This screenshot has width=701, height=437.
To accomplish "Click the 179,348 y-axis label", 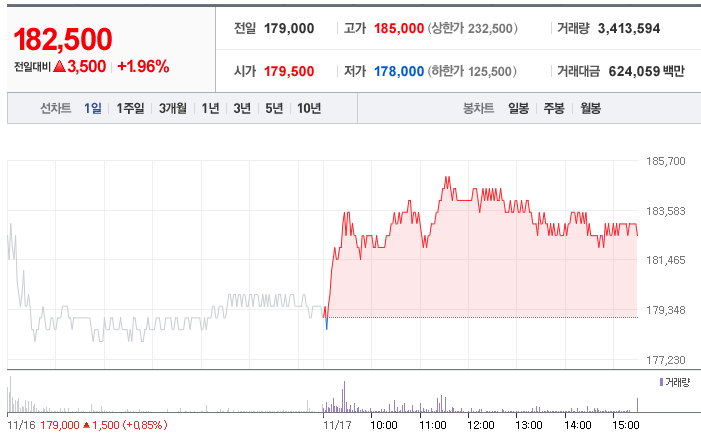I will click(x=666, y=310).
